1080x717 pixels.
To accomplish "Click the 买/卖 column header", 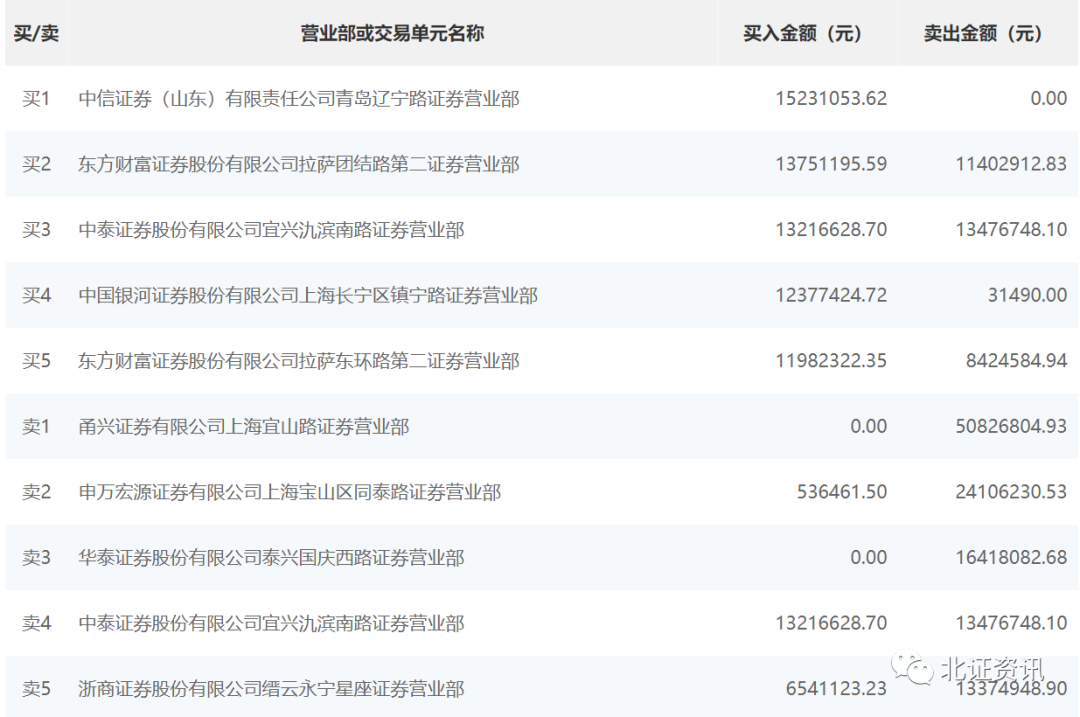I will (x=36, y=34).
